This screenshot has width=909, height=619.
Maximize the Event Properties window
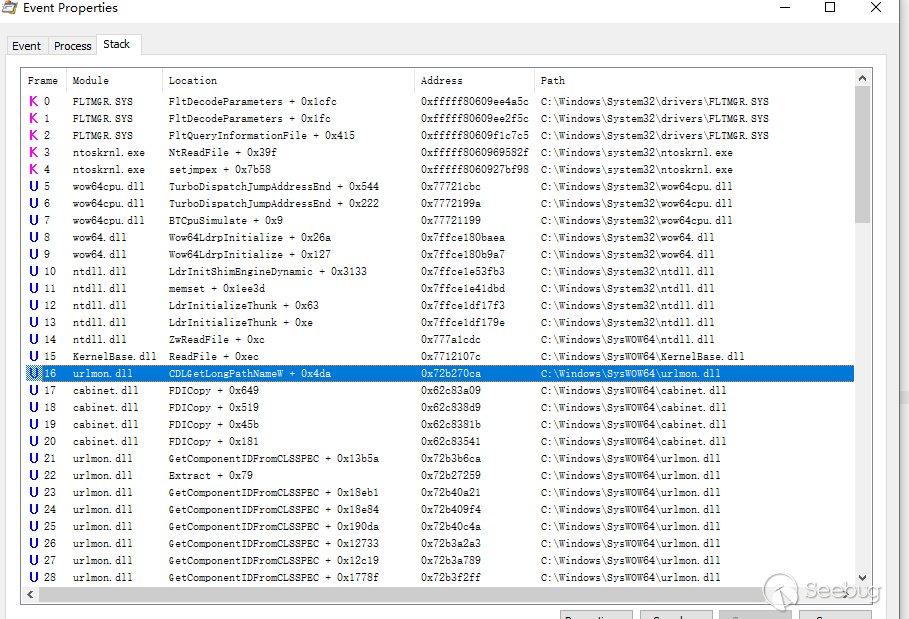[x=830, y=8]
